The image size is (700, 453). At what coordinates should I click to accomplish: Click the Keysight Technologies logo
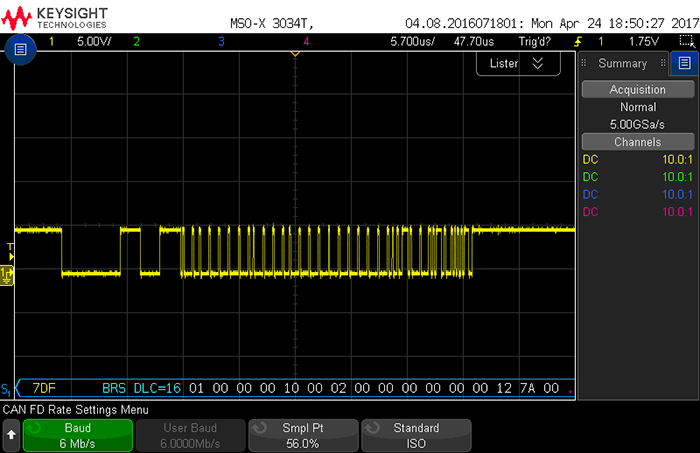(57, 16)
